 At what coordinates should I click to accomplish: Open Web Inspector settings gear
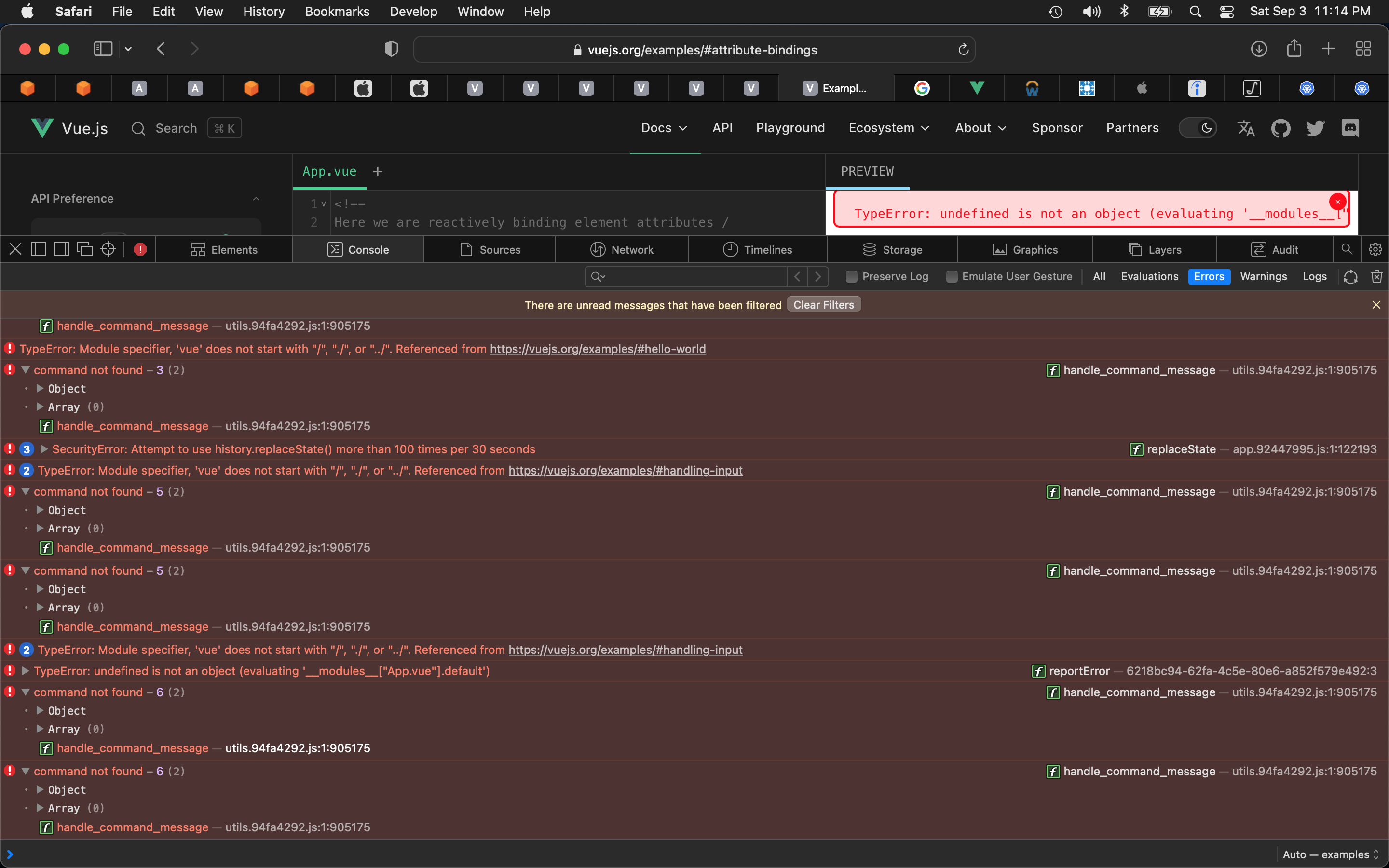[1375, 249]
